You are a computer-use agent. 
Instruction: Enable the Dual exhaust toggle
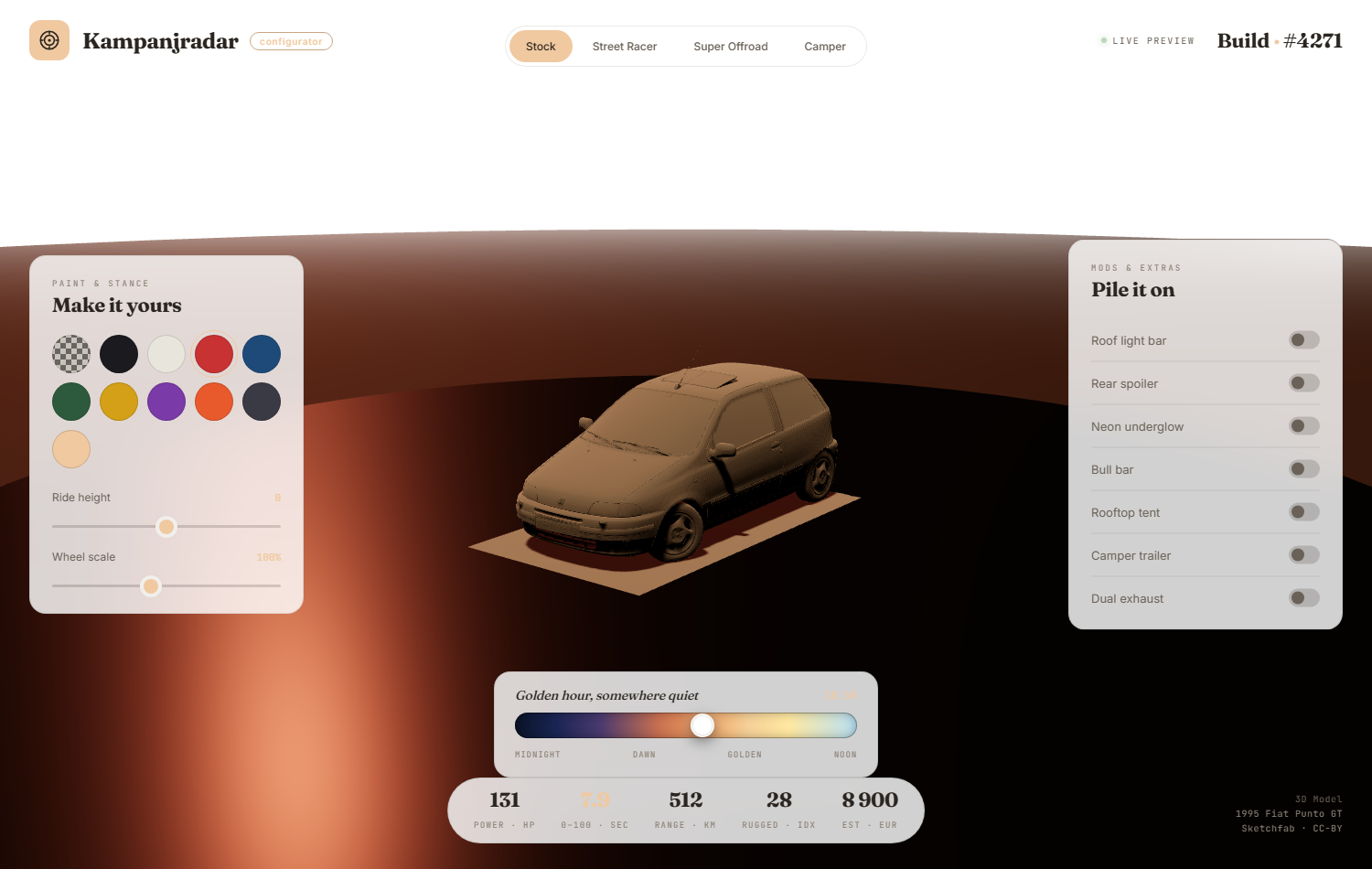click(1304, 598)
